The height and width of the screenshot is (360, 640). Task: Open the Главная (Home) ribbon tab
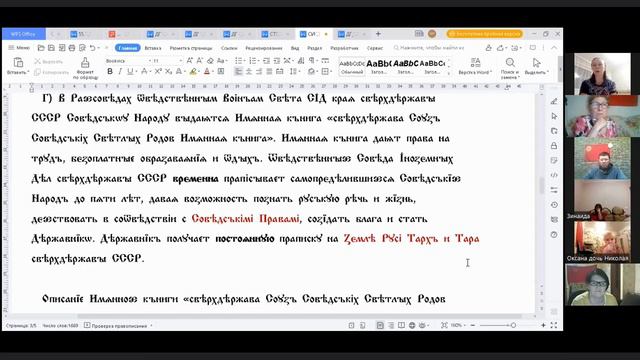pos(127,48)
